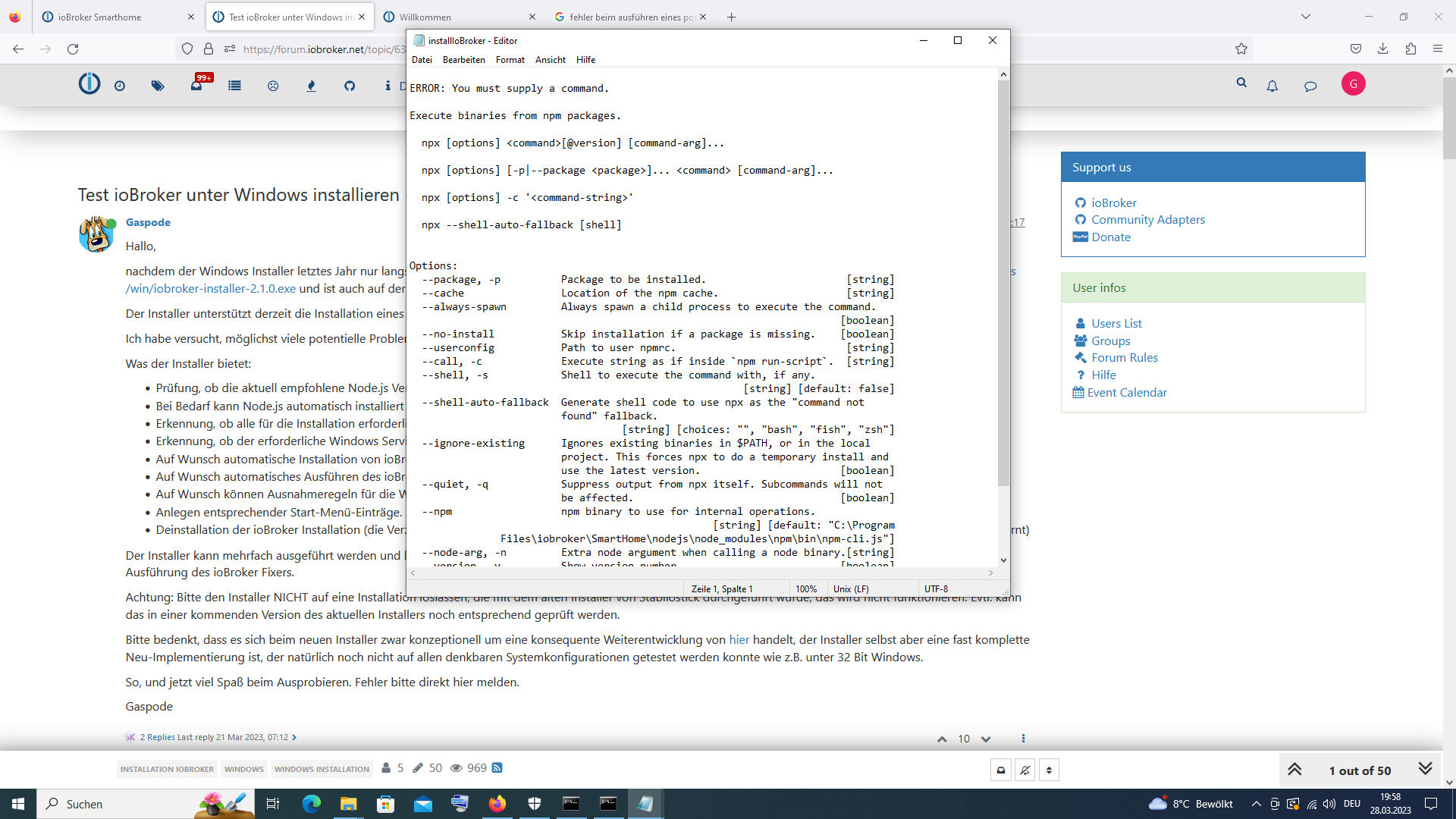This screenshot has width=1456, height=819.
Task: Open the post sort up-down arrows dropdown
Action: point(1049,770)
